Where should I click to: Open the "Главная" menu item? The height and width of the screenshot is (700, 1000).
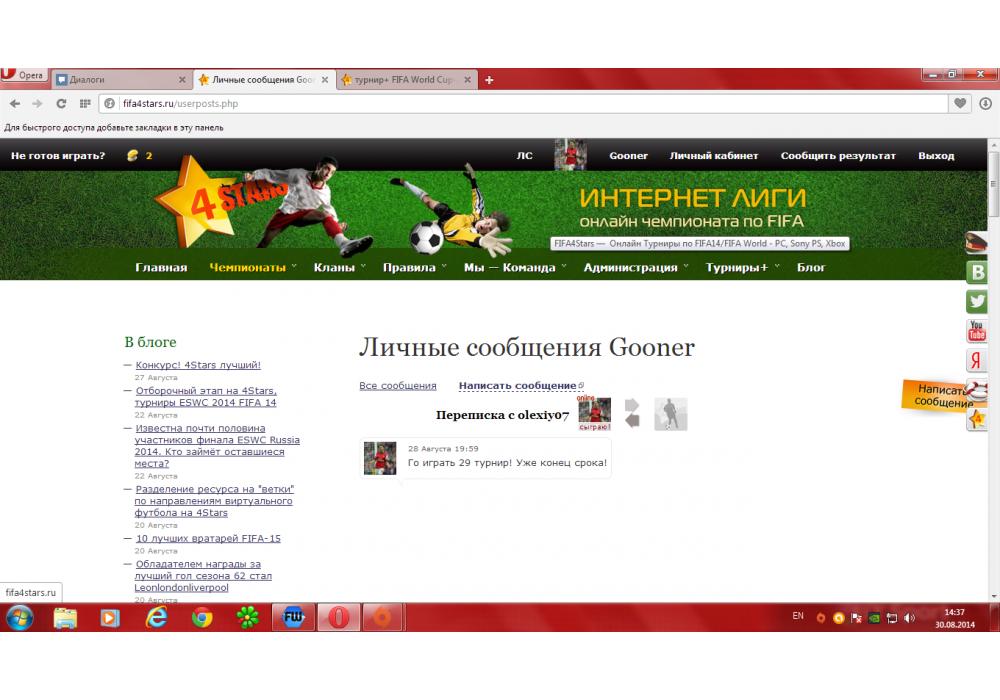pyautogui.click(x=161, y=267)
